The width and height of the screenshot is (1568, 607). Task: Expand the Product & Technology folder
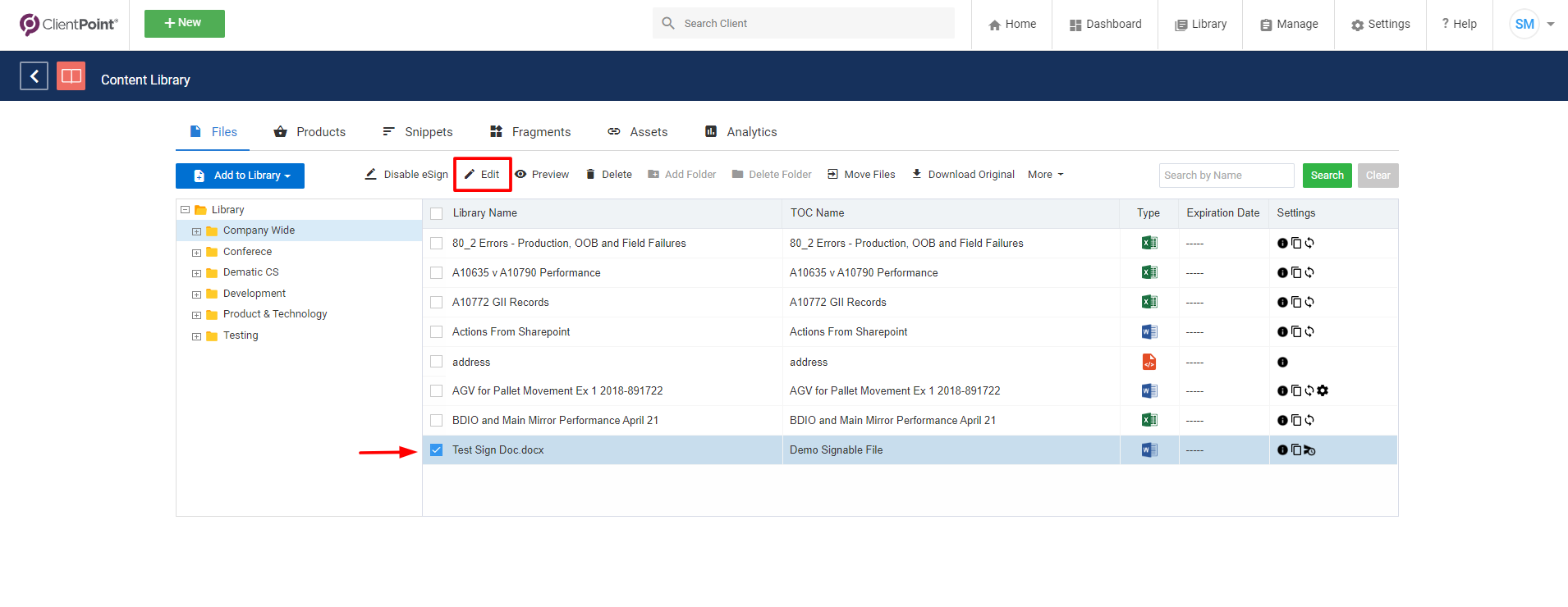pyautogui.click(x=197, y=315)
